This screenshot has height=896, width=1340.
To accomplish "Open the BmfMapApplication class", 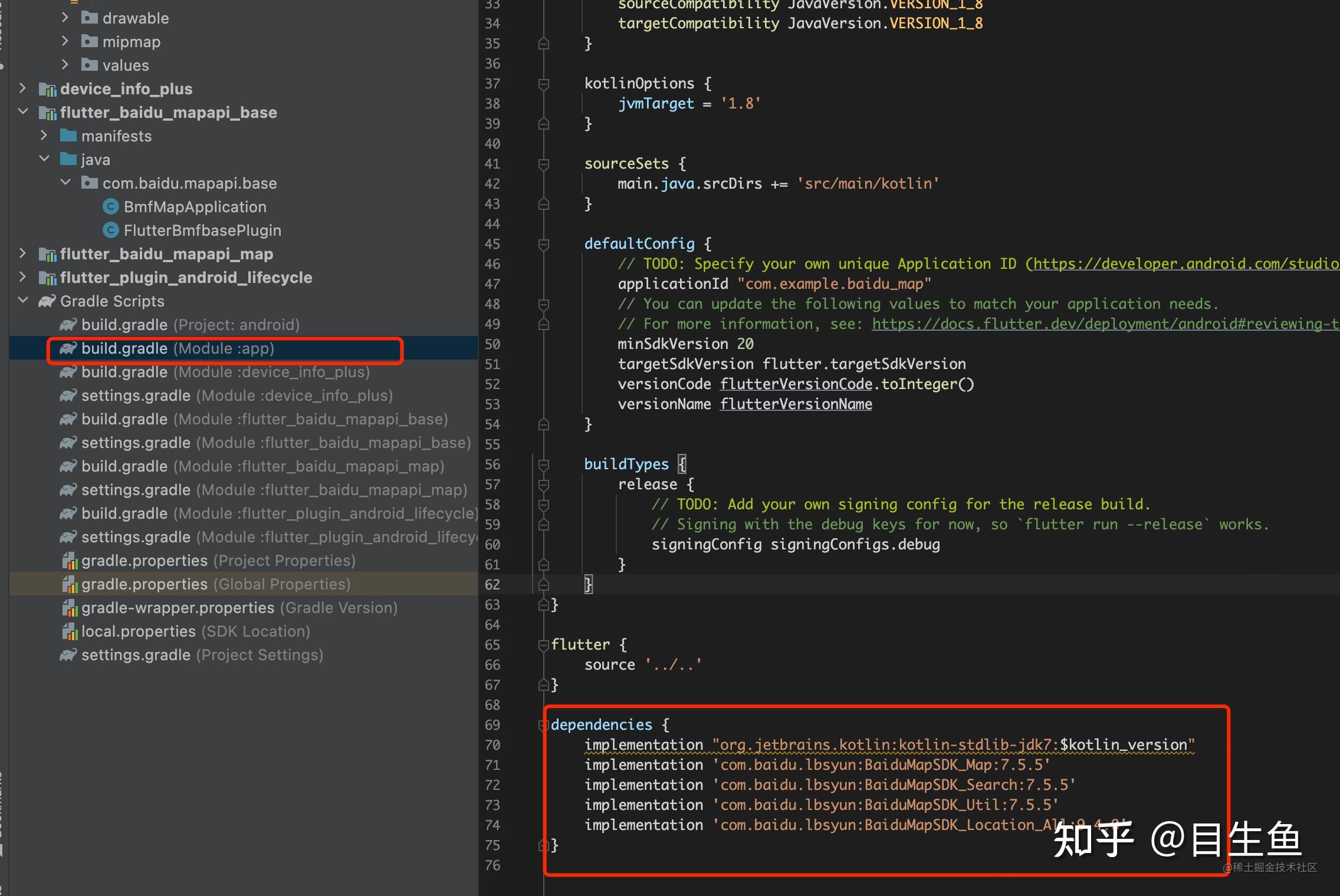I will 195,207.
